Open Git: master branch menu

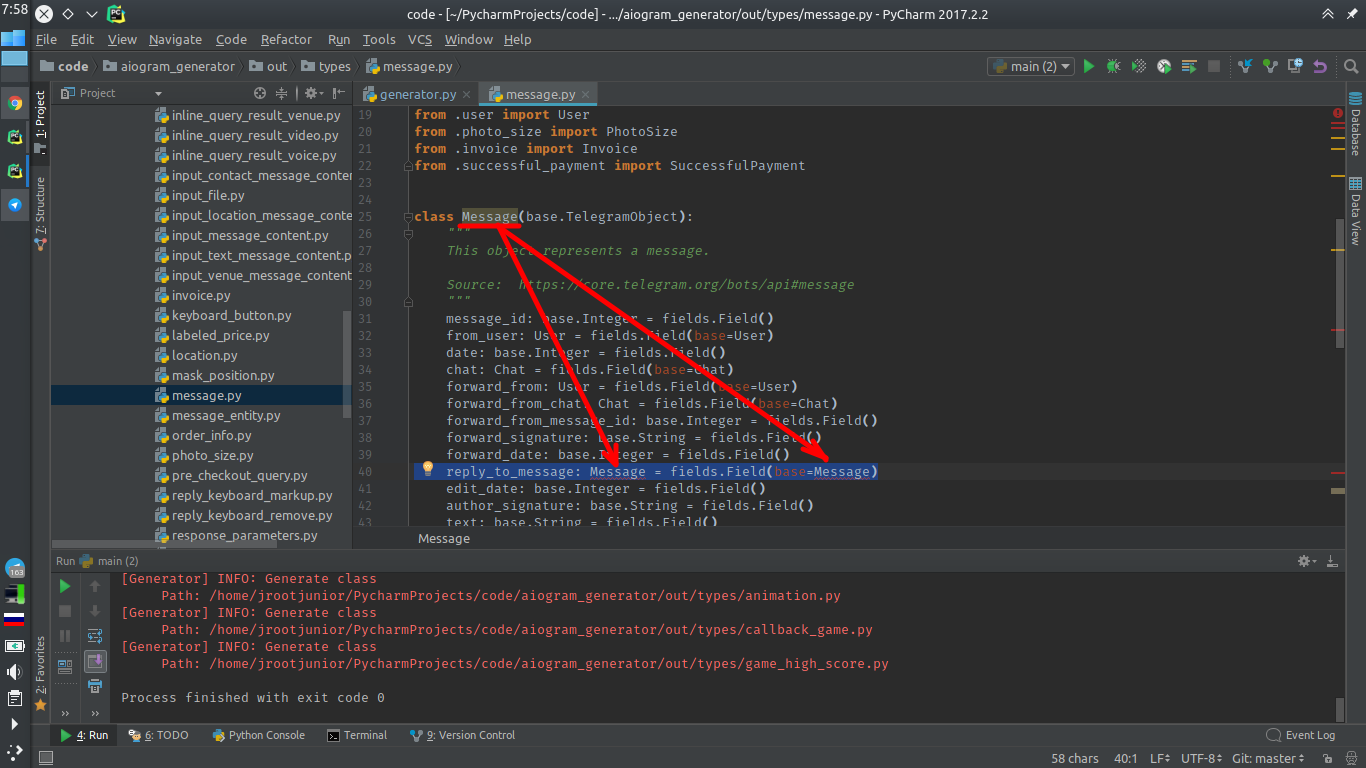click(1267, 759)
